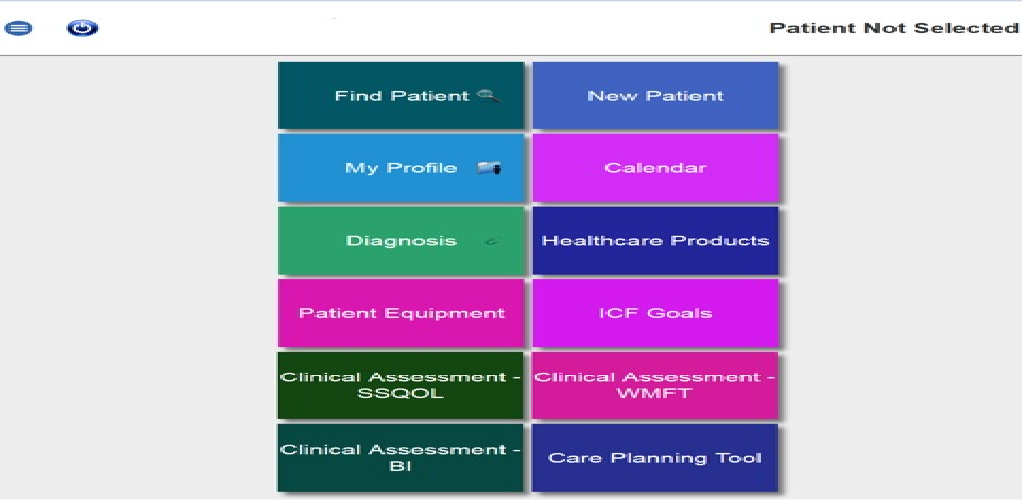Open the Calendar tile

[x=655, y=168]
